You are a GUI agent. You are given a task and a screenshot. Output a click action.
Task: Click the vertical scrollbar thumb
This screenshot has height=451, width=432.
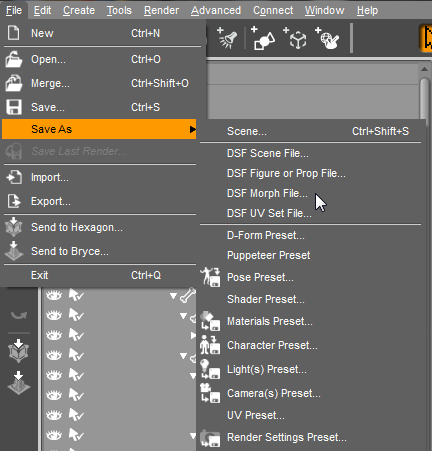coord(424,99)
